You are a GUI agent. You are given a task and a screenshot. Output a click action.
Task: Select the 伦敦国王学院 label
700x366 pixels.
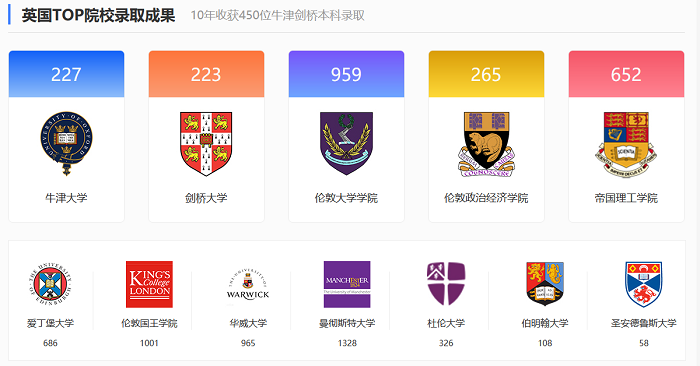pyautogui.click(x=149, y=323)
